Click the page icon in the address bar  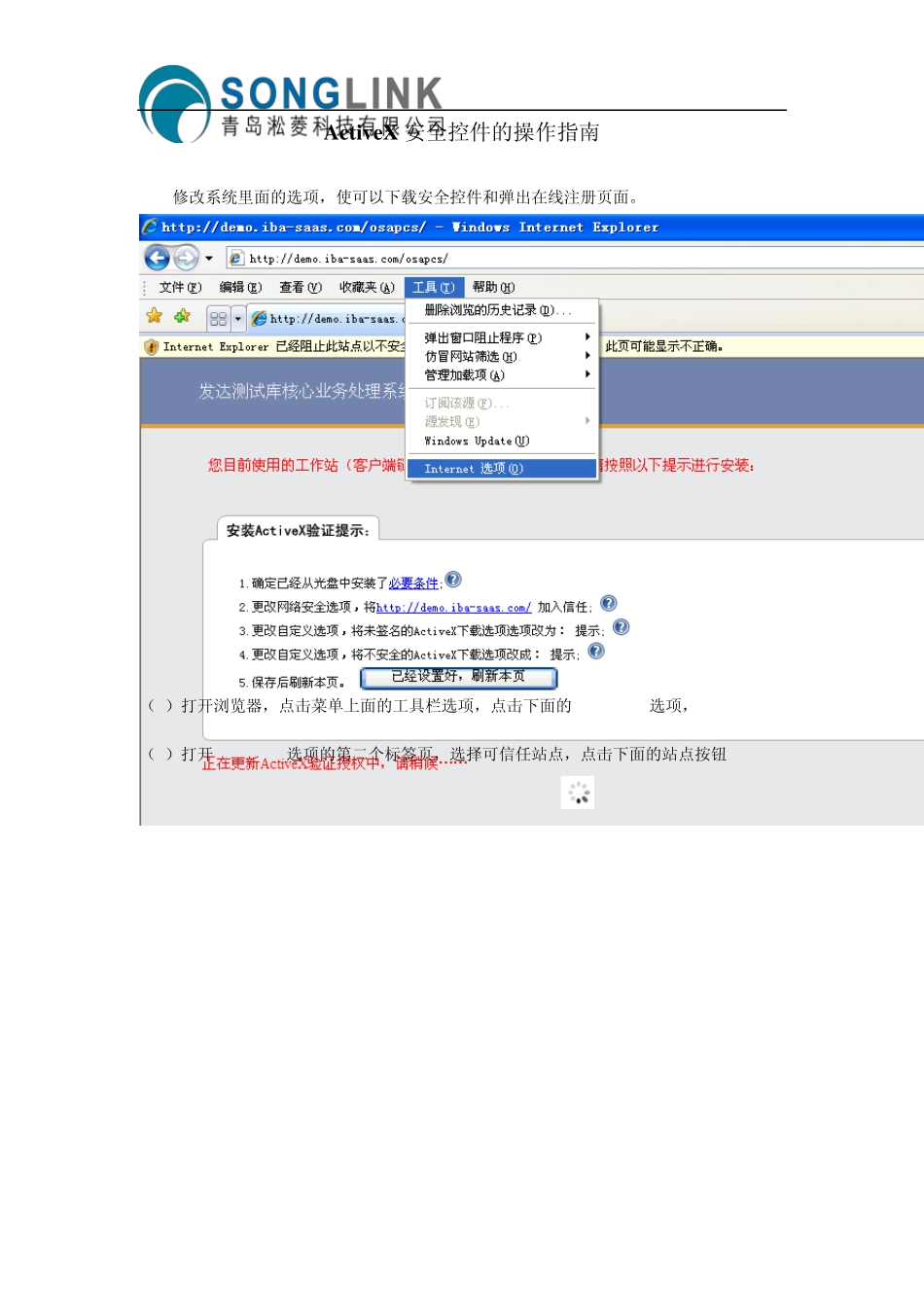236,259
